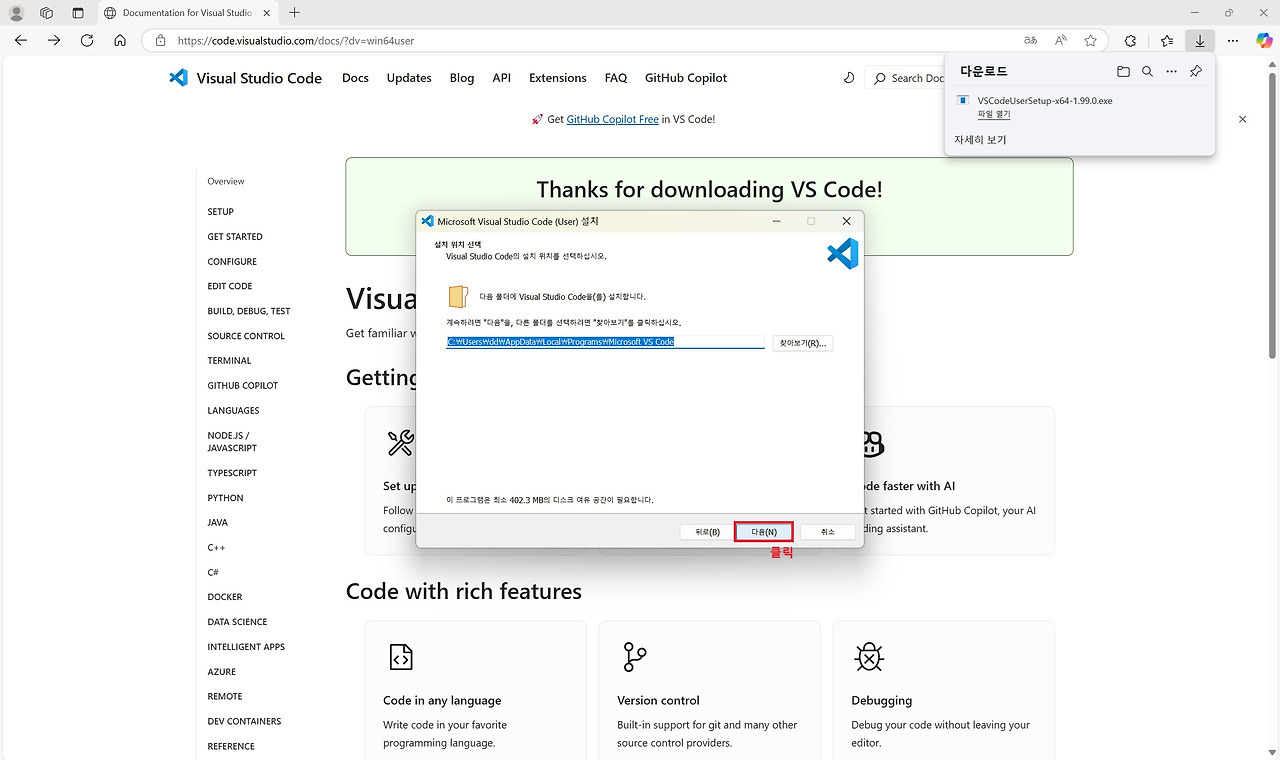Click the branch icon above Version control

click(x=634, y=657)
